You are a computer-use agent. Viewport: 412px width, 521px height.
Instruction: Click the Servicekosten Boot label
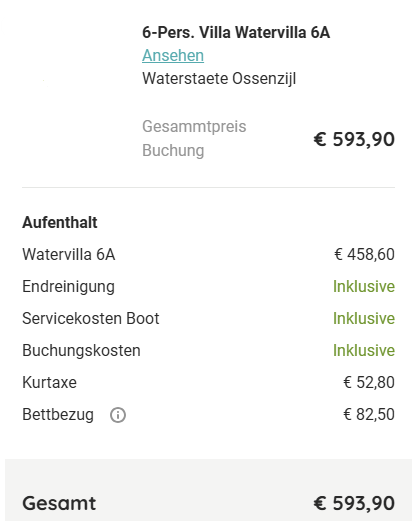click(91, 318)
